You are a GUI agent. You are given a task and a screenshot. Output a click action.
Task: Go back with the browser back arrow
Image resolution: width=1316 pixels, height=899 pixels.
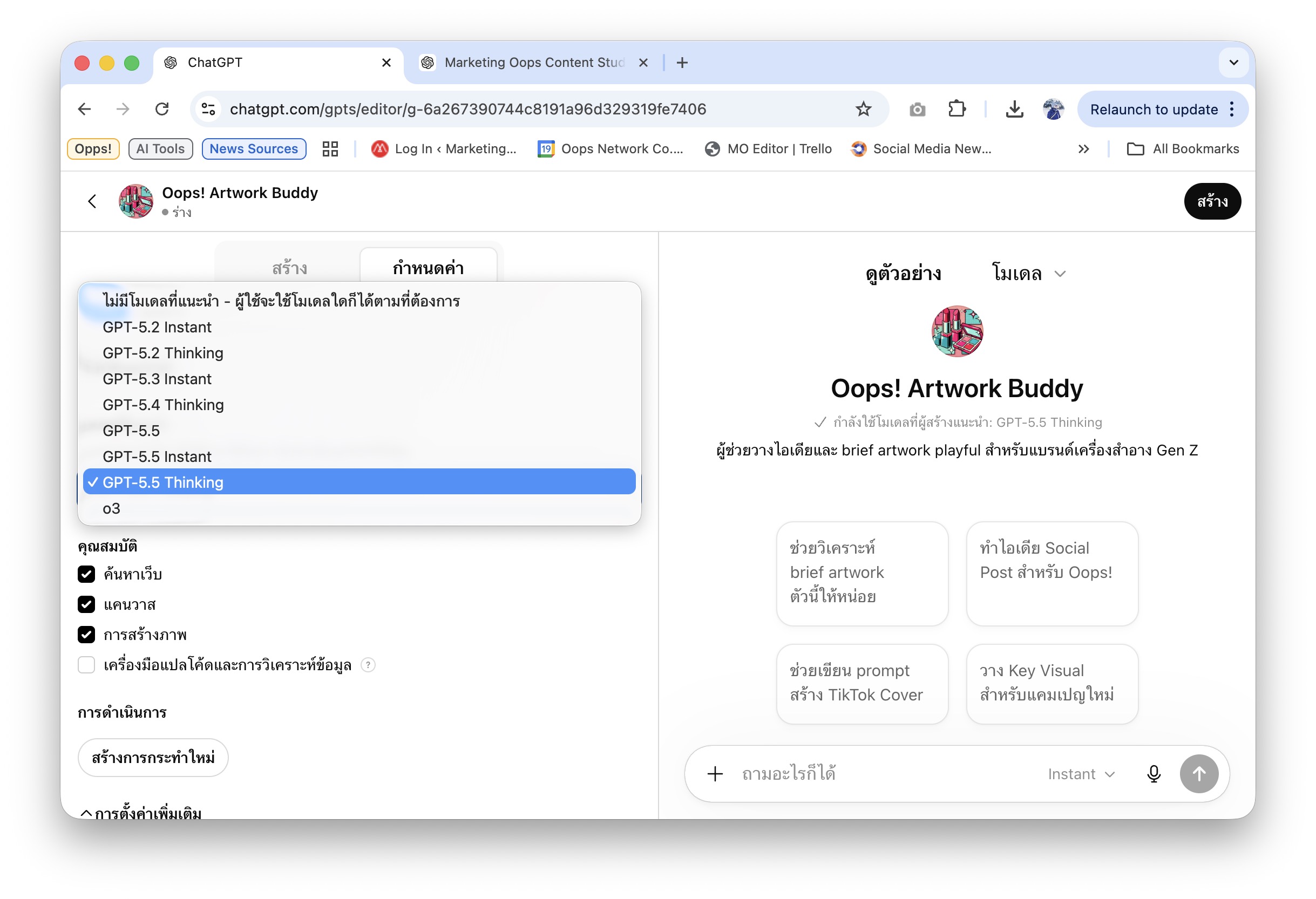(84, 108)
